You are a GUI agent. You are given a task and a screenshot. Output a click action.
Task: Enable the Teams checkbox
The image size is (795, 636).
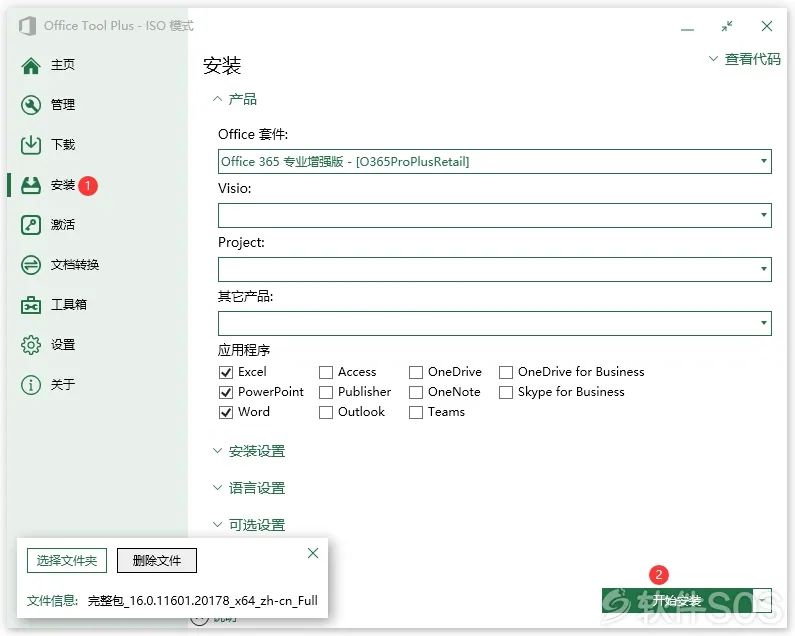416,412
